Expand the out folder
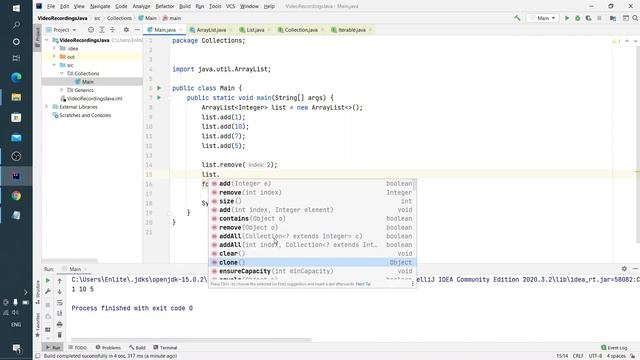640x360 pixels. (x=54, y=57)
